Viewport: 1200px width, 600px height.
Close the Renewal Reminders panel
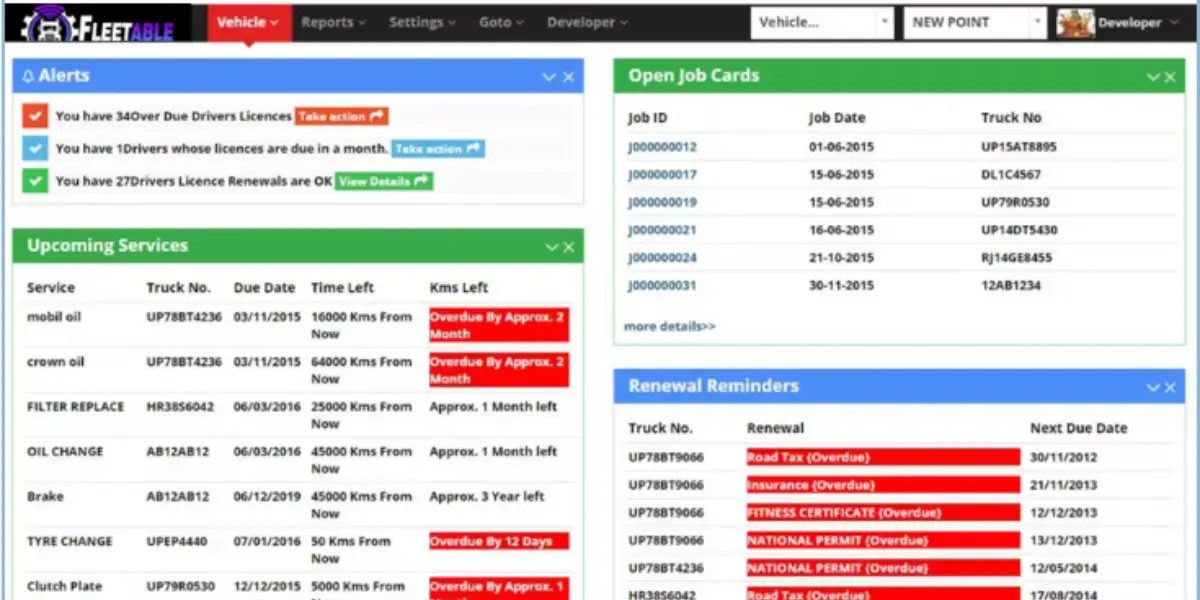click(x=1170, y=387)
